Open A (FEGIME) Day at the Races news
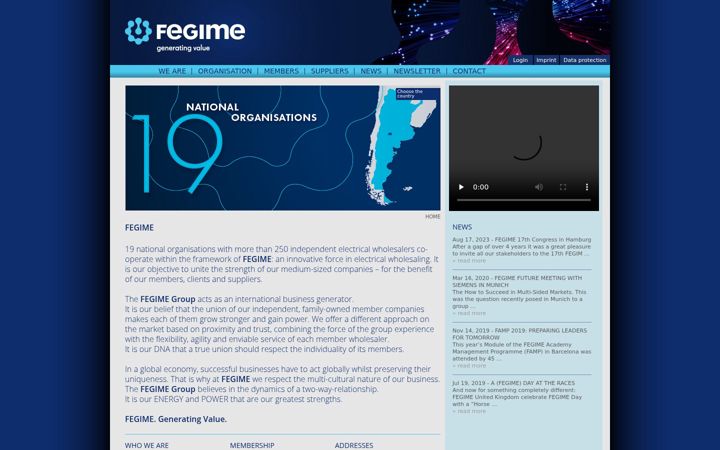The width and height of the screenshot is (720, 450). point(513,383)
